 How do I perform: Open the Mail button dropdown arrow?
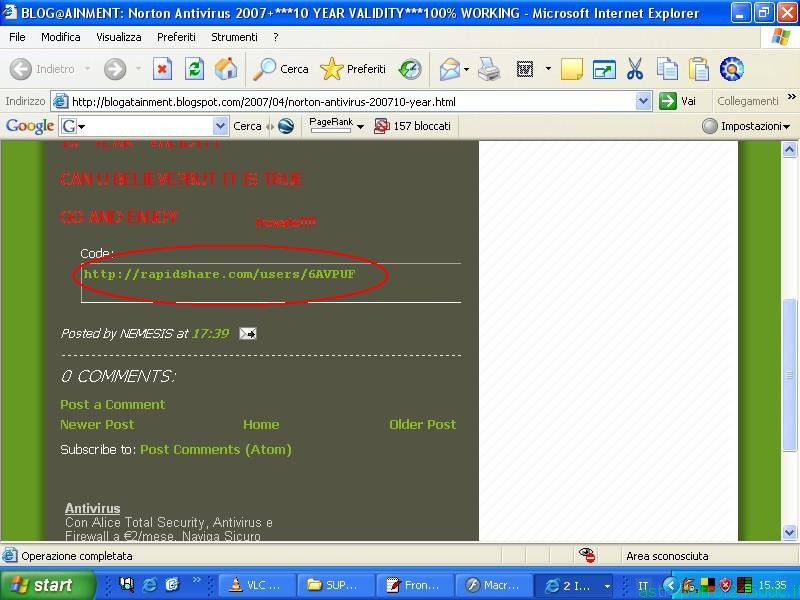point(466,69)
